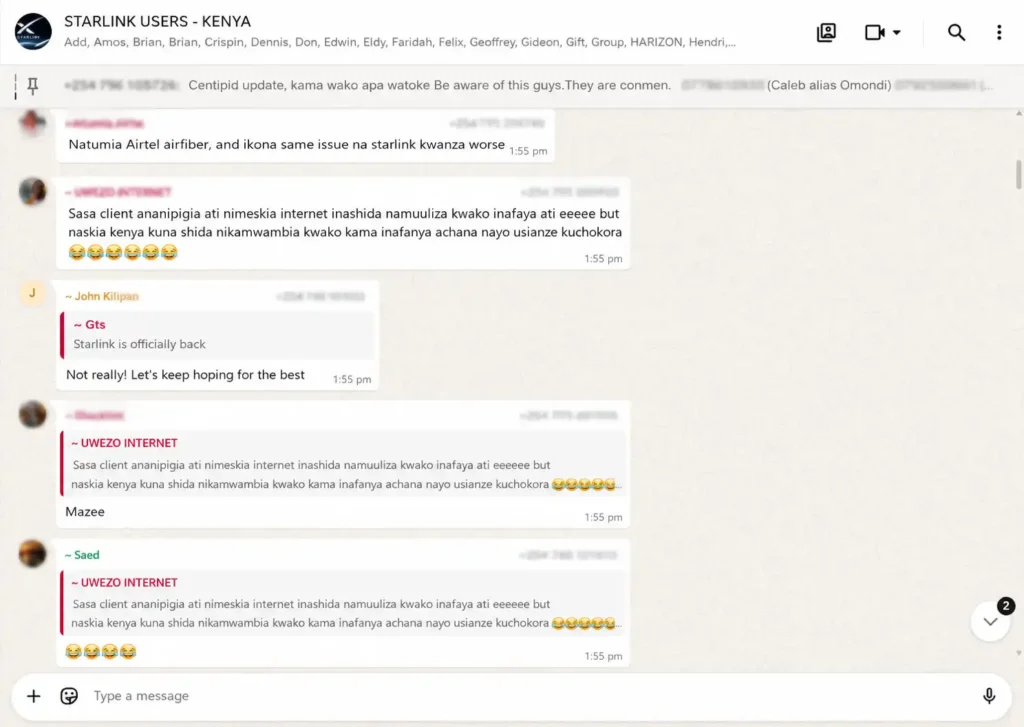The width and height of the screenshot is (1024, 727).
Task: Open John Kilipan's J avatar
Action: [x=32, y=293]
